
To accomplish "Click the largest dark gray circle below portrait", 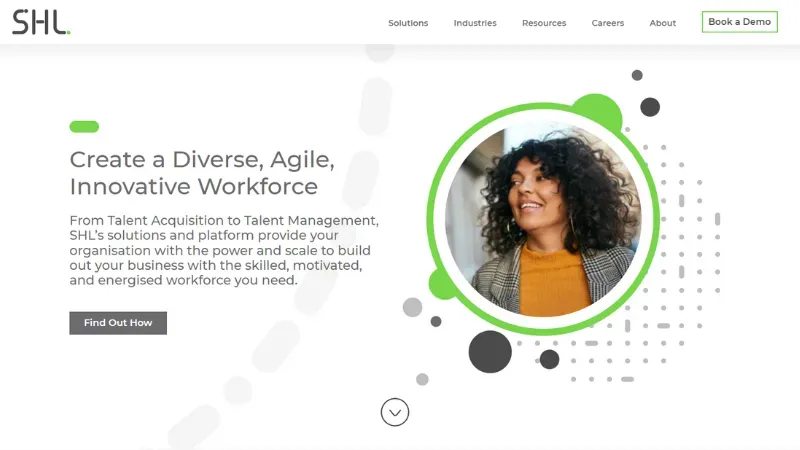I will (490, 352).
